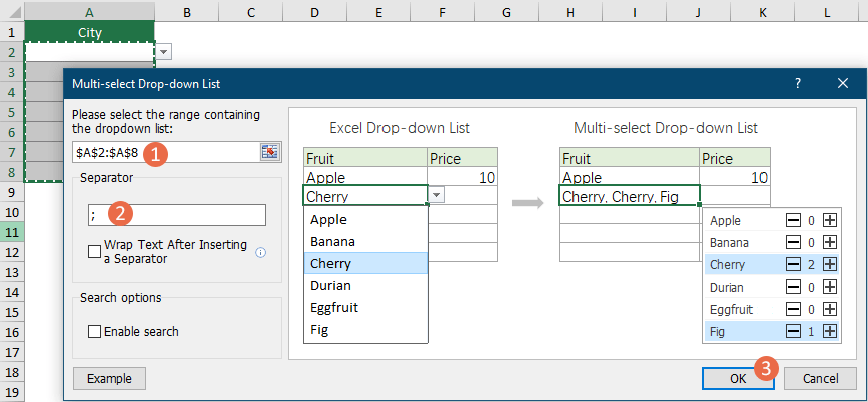The image size is (868, 402).
Task: Click Fig row label in multi-select list
Action: [717, 332]
